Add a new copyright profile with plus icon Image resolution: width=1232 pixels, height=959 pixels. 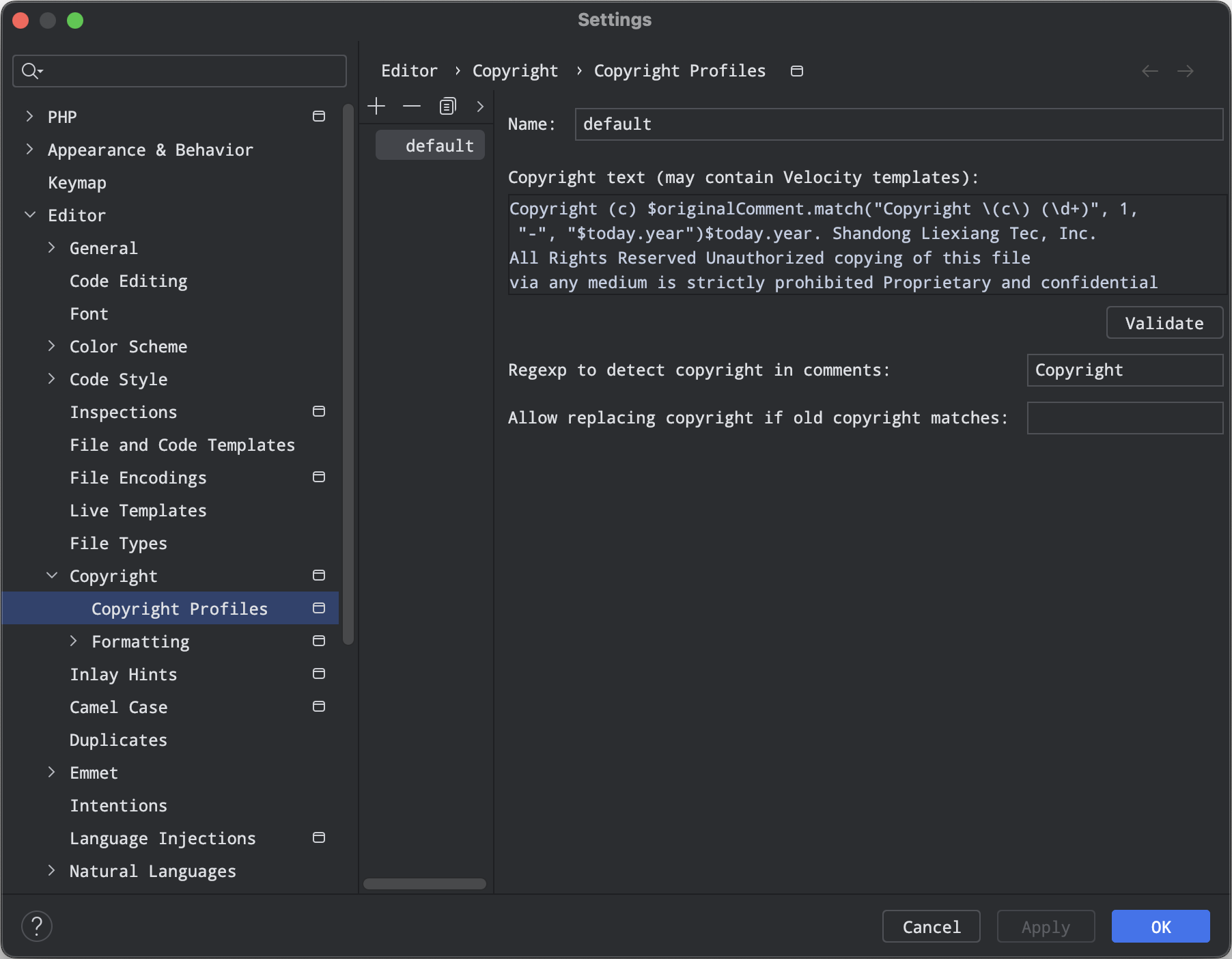[x=376, y=107]
